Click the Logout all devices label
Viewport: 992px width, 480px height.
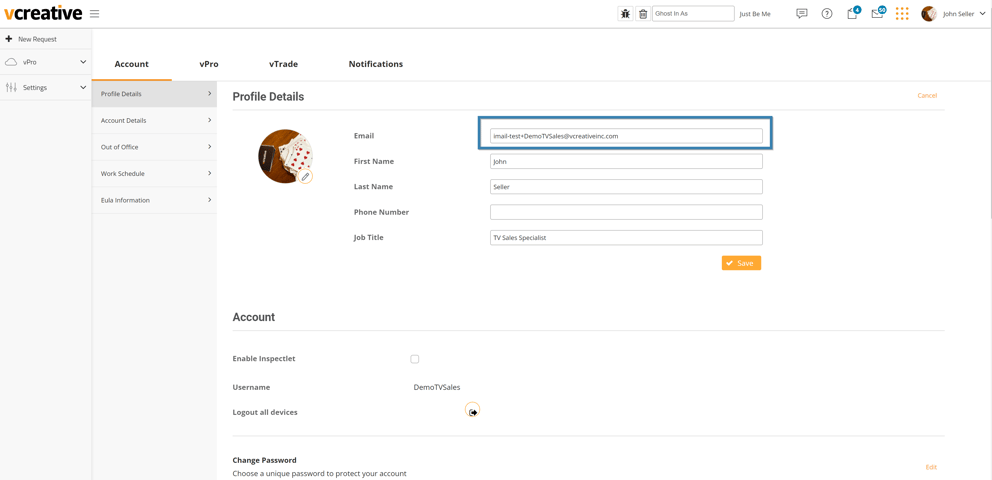pyautogui.click(x=265, y=412)
